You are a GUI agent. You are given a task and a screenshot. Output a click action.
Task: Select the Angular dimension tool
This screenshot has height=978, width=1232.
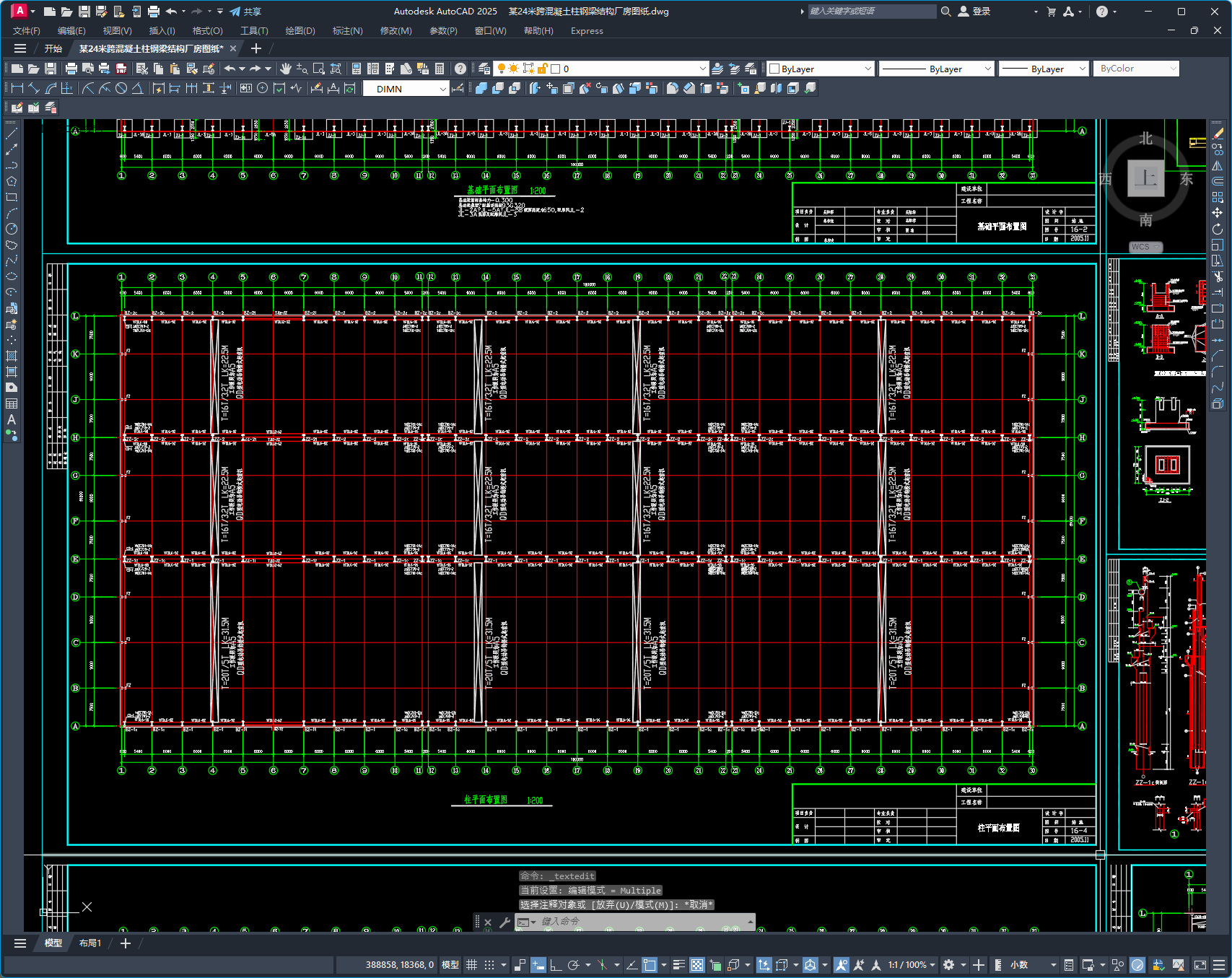point(137,88)
